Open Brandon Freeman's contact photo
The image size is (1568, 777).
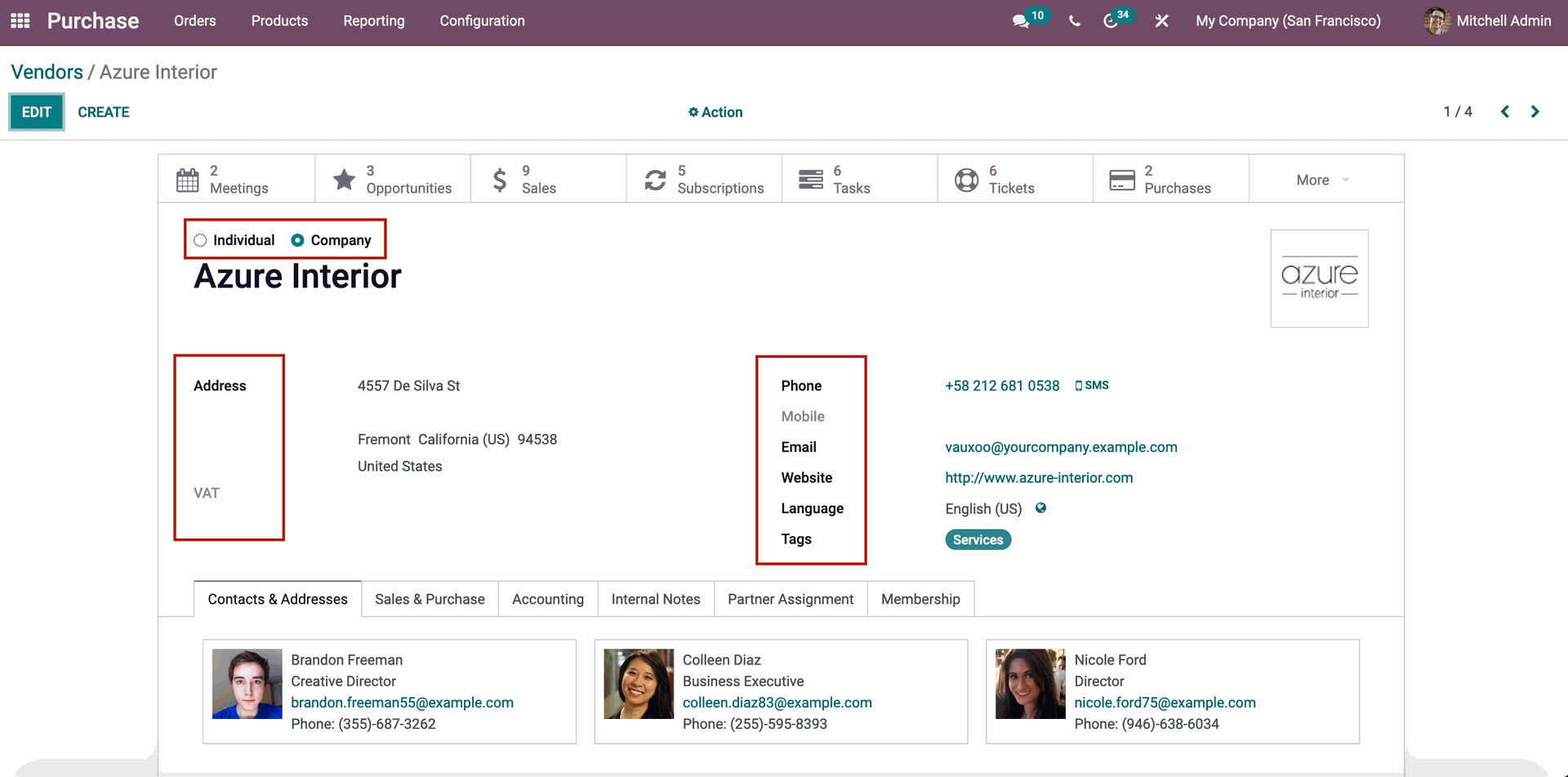(247, 684)
